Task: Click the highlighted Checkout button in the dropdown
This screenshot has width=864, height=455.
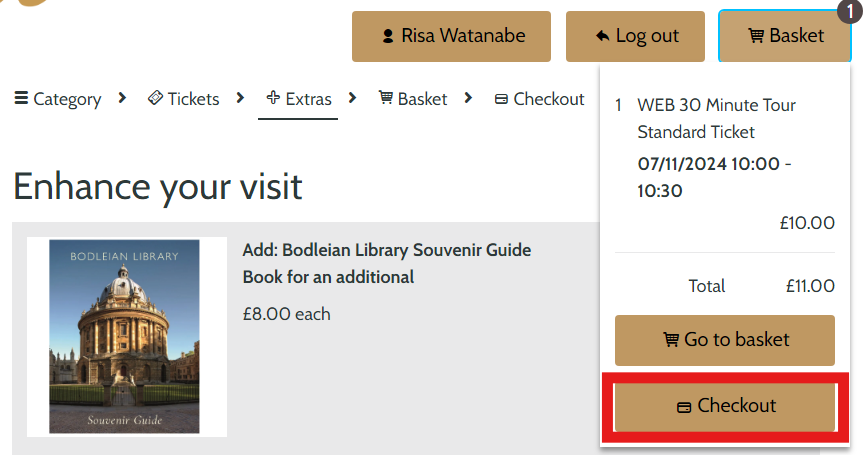Action: [x=725, y=407]
